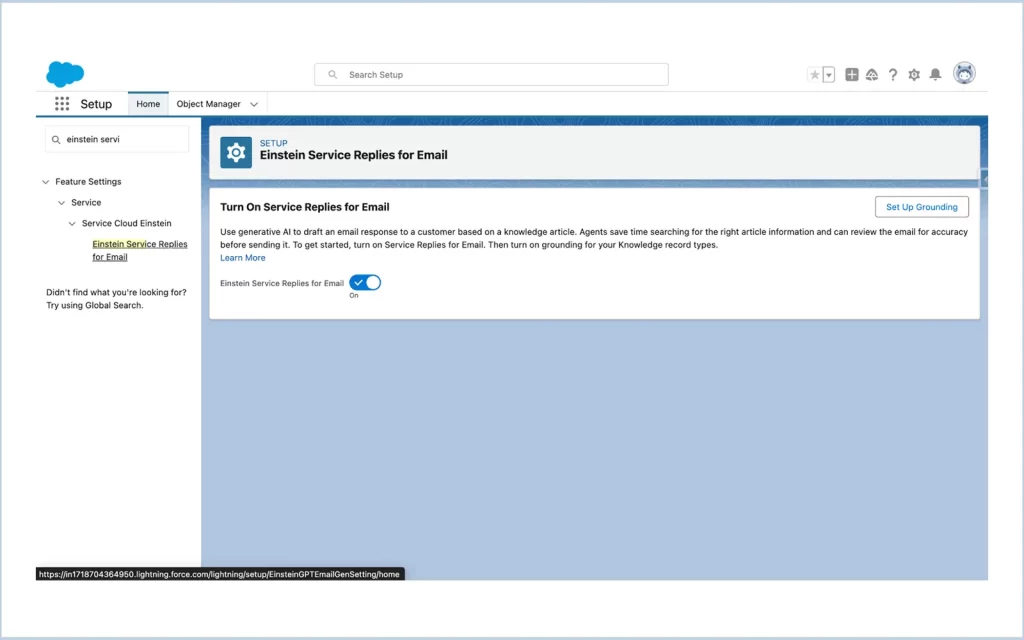Screen dimensions: 1024x640
Task: Open Einstein Service Replies for Email link
Action: point(140,251)
